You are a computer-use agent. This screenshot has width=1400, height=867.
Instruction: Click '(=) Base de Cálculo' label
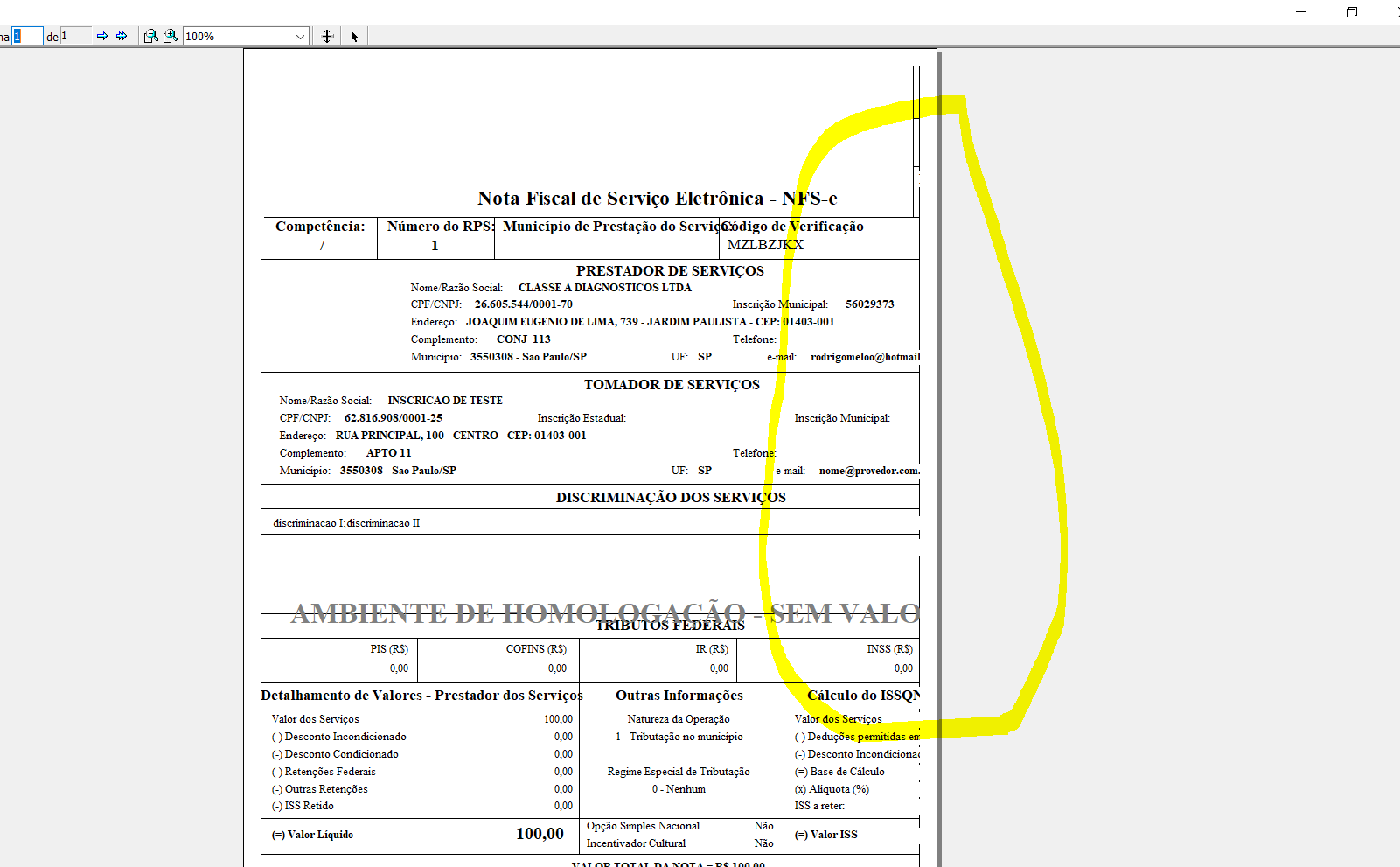click(x=839, y=772)
